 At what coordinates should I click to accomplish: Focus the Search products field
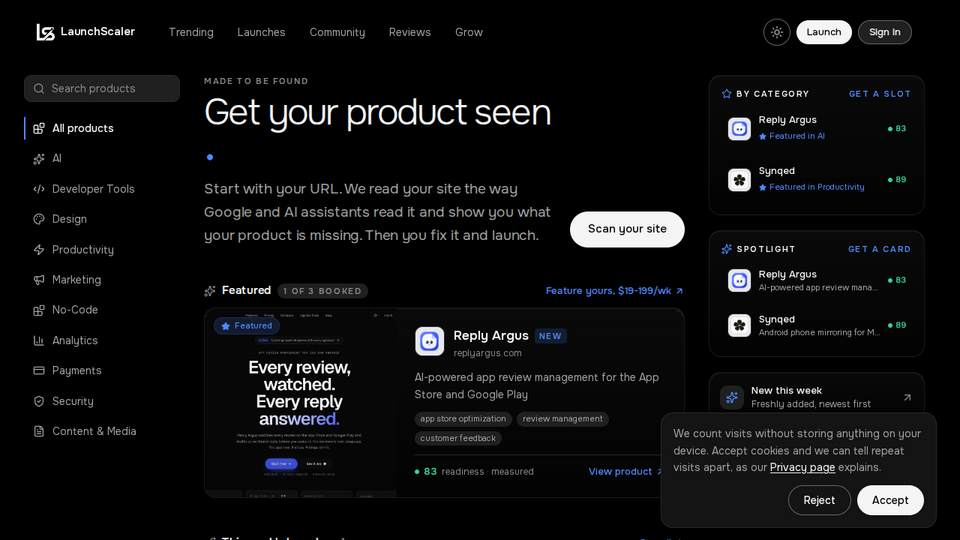coord(102,89)
